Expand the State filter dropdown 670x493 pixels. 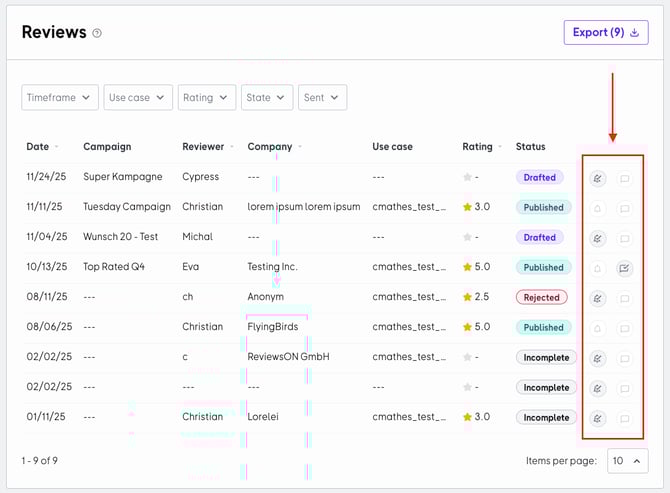click(267, 98)
